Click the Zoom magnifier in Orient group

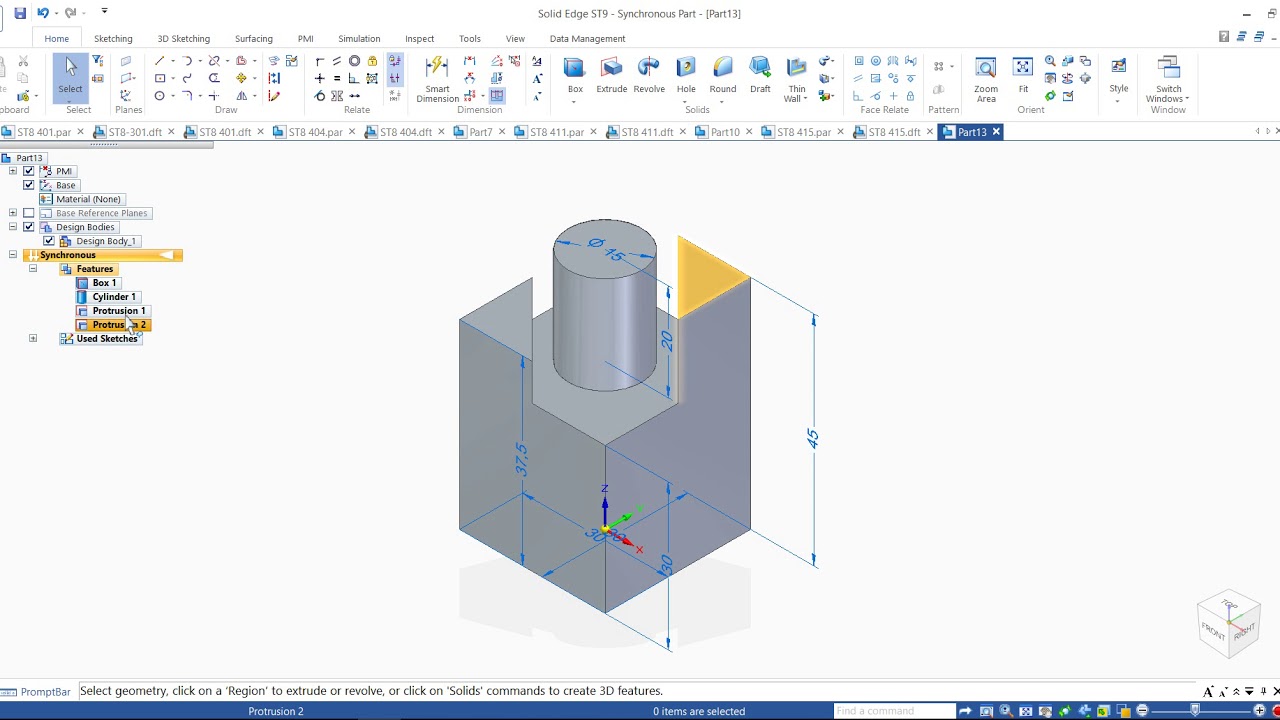[1050, 62]
